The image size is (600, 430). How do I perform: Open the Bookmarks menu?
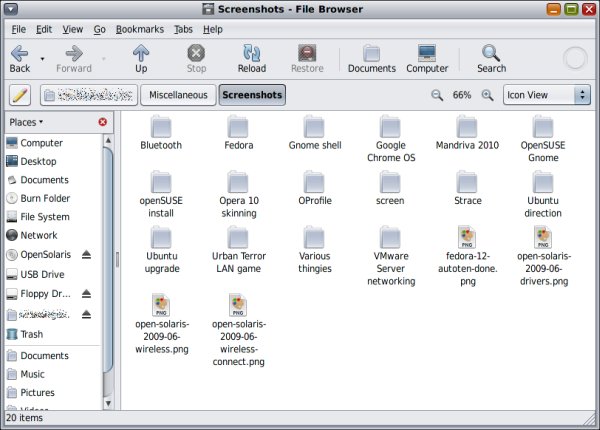click(139, 29)
